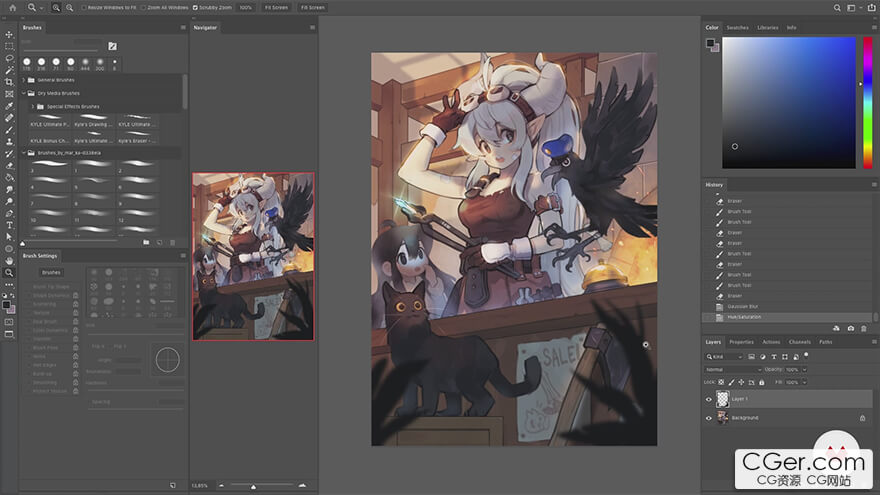Click the Fill Screen button
The width and height of the screenshot is (880, 495).
point(313,7)
